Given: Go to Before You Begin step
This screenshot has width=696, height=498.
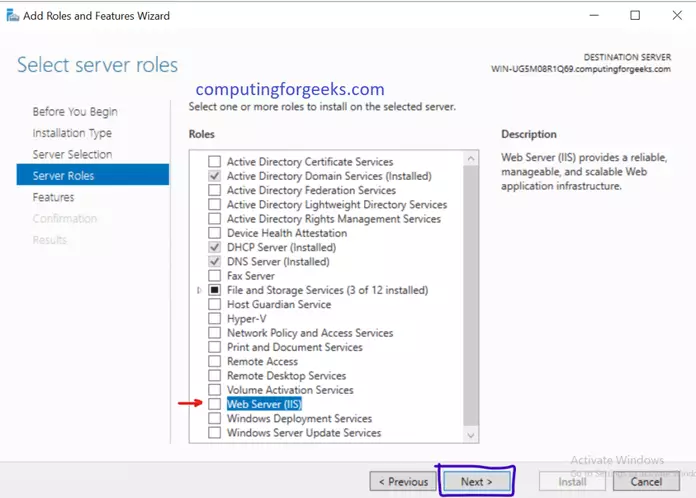Looking at the screenshot, I should coord(75,111).
